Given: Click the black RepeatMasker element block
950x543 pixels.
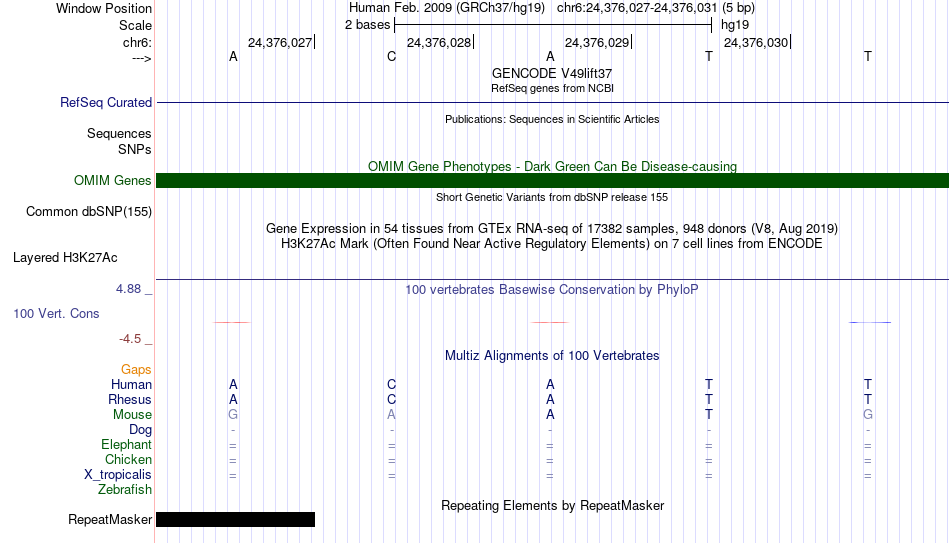Looking at the screenshot, I should click(236, 519).
